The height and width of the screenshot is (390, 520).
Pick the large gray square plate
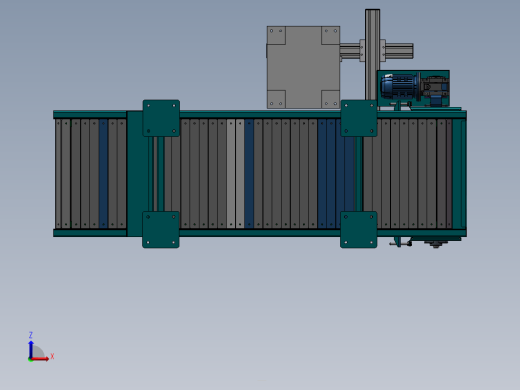pos(303,67)
